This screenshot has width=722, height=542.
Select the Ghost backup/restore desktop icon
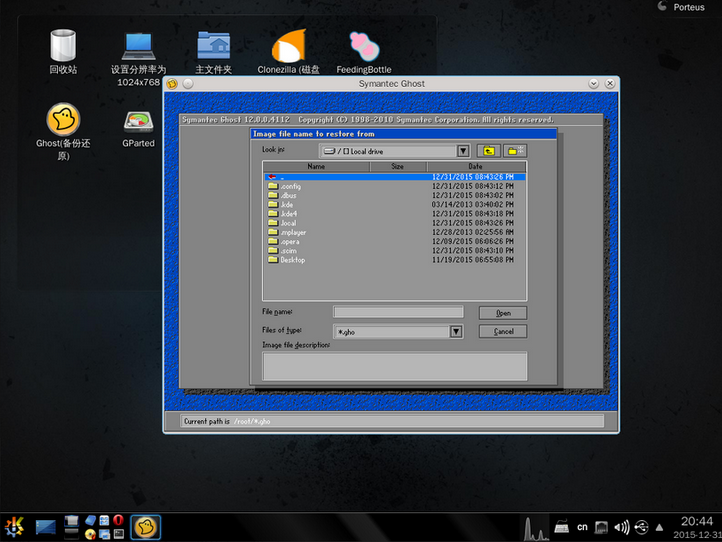(63, 120)
